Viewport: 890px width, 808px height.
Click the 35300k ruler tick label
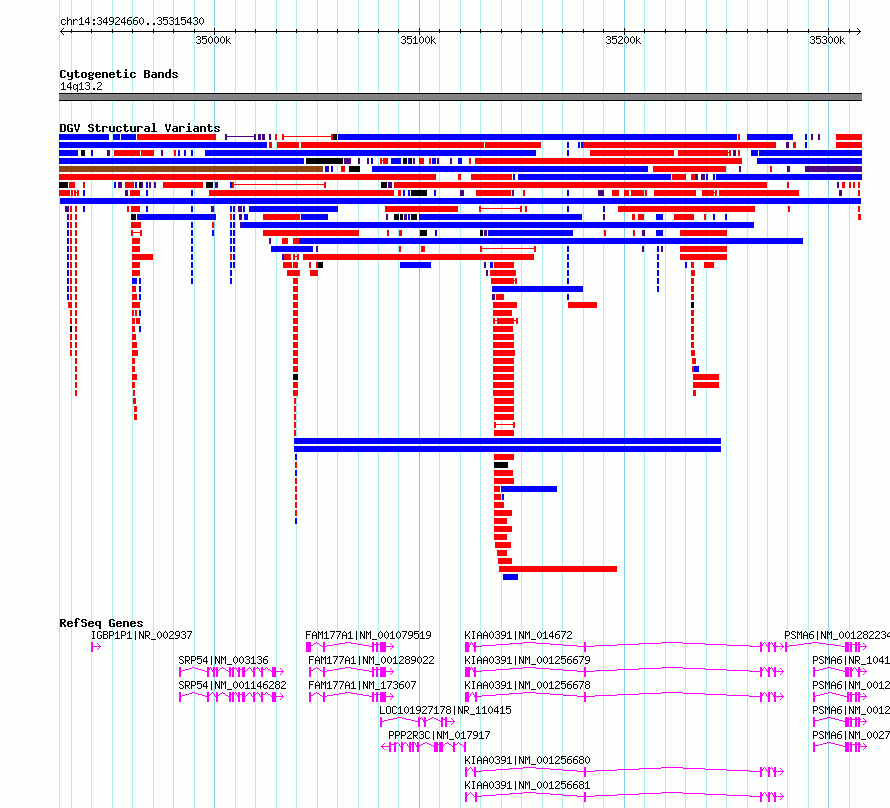[827, 40]
